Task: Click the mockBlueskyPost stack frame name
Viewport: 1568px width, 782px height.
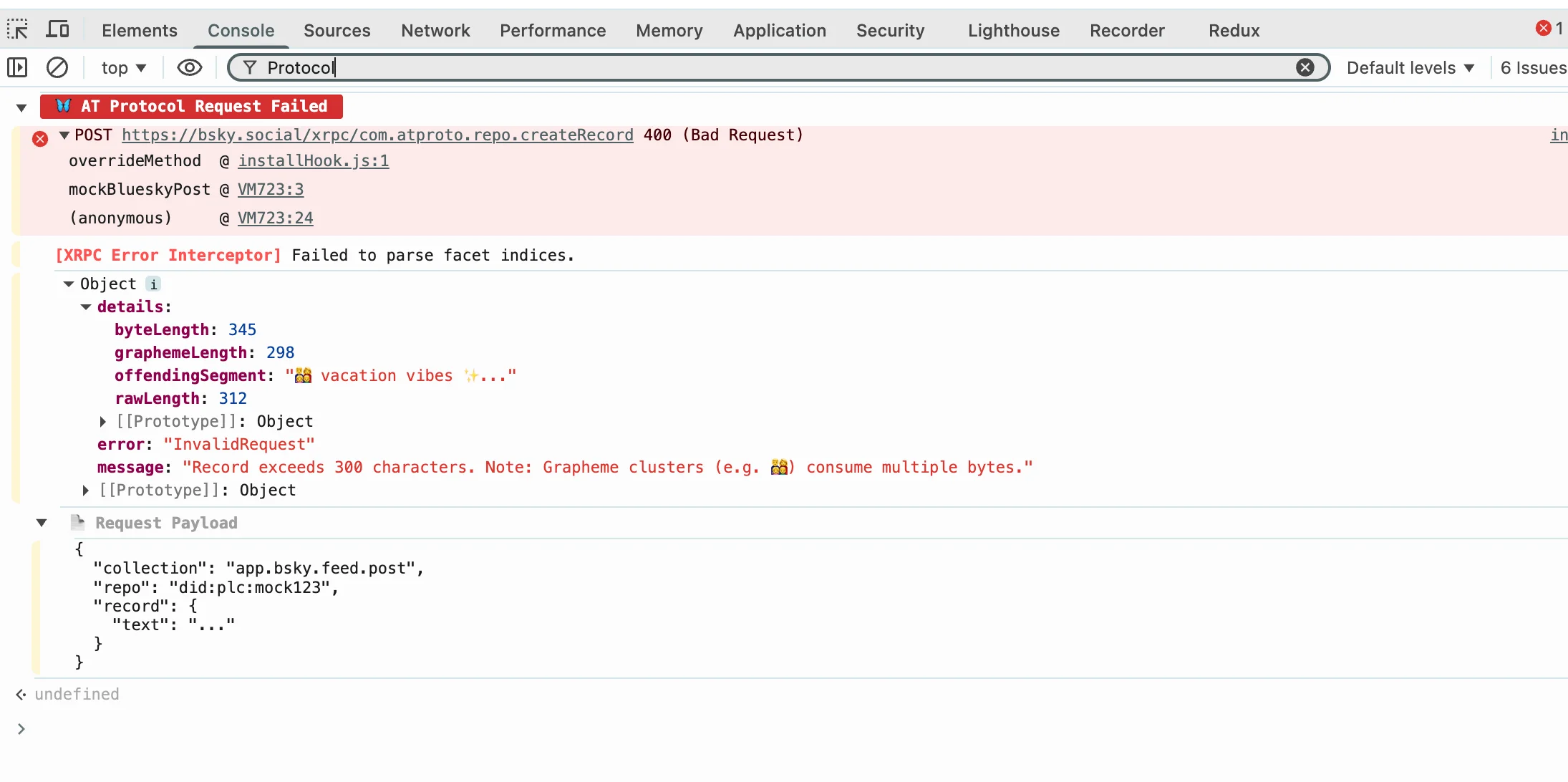Action: click(139, 189)
